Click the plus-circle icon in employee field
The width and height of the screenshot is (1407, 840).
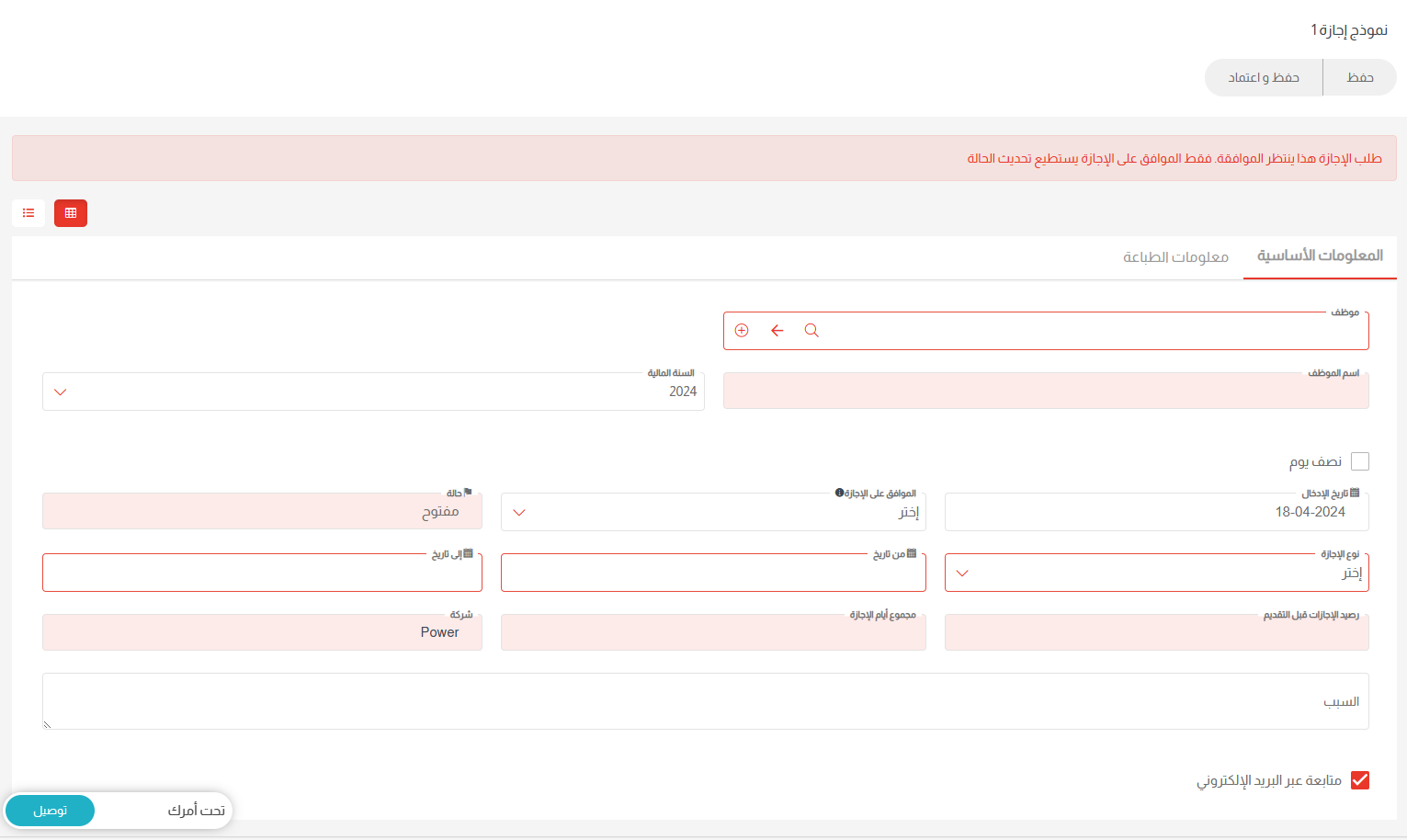[x=742, y=331]
